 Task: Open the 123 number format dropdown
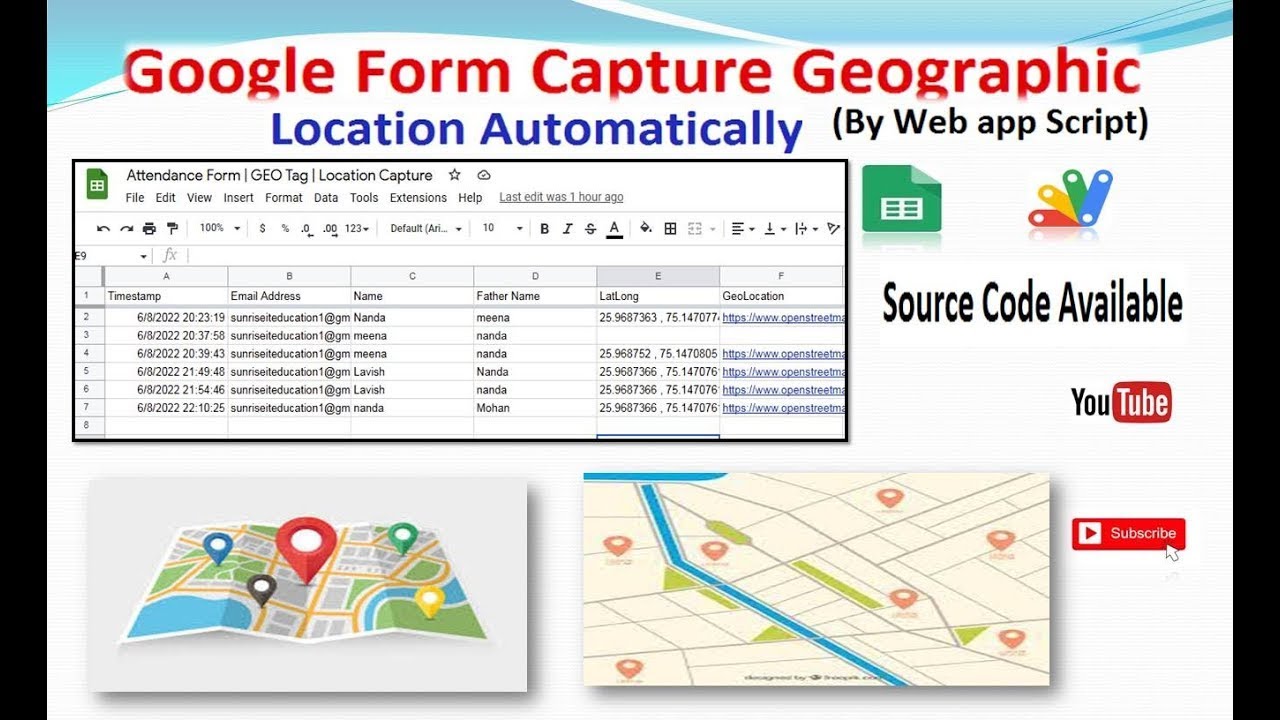(357, 229)
